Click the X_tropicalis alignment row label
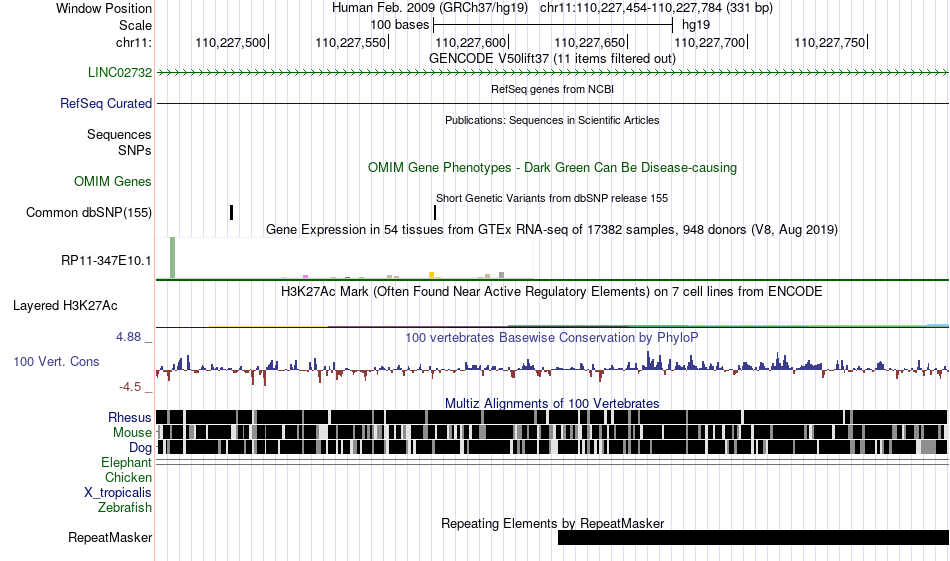Screen dimensions: 950x561 [x=118, y=493]
